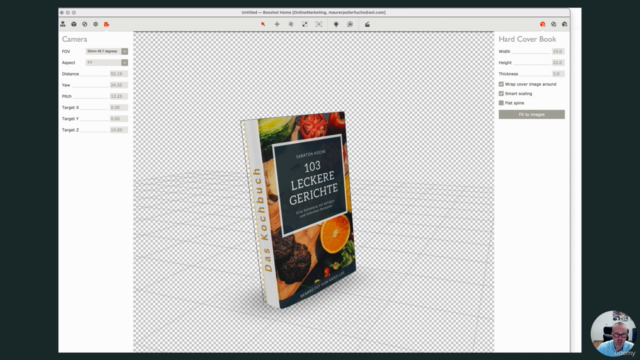640x360 pixels.
Task: Adjust the Pitch slider
Action: point(91,97)
